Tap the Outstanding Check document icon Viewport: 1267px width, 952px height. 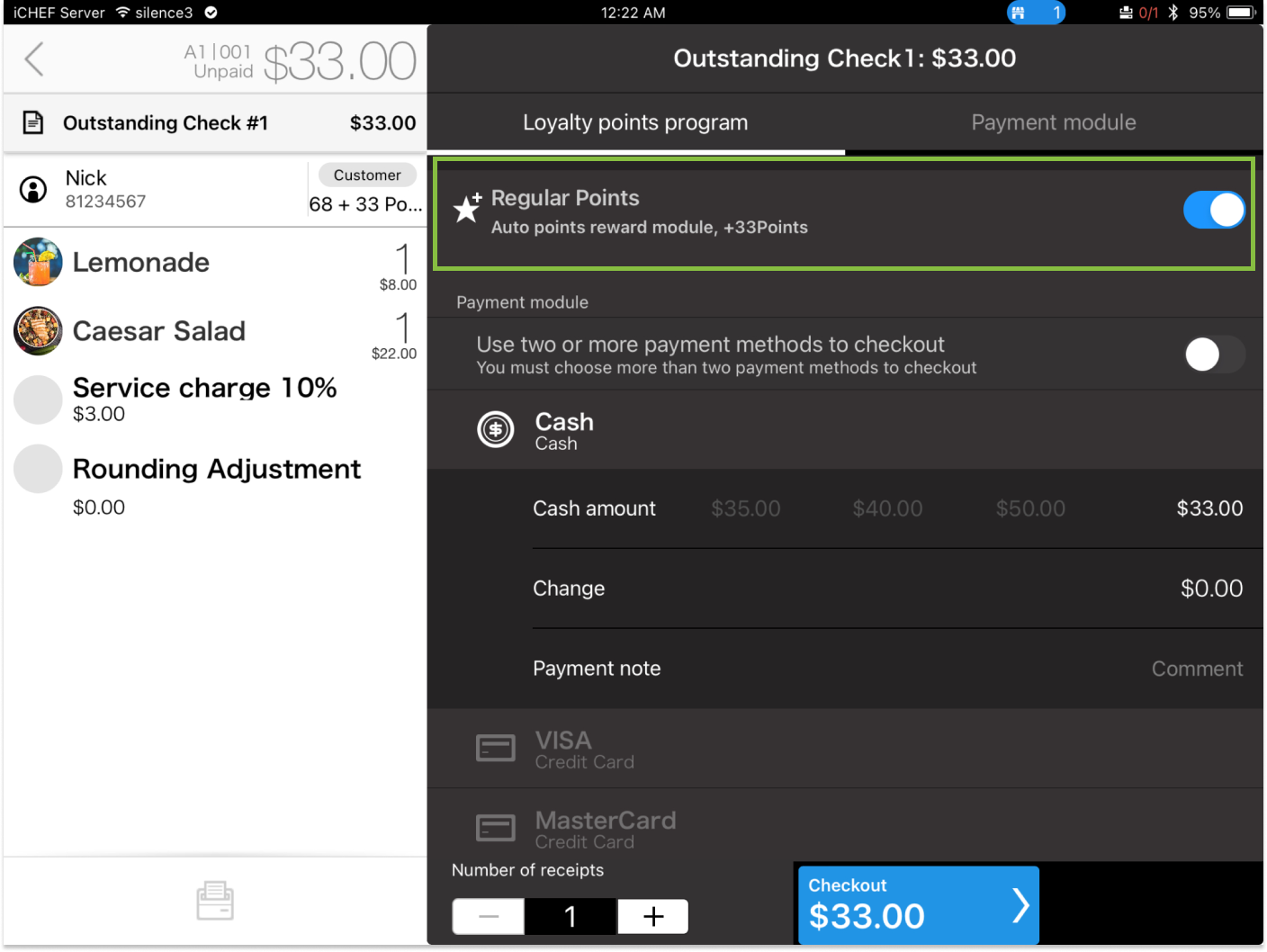tap(33, 122)
